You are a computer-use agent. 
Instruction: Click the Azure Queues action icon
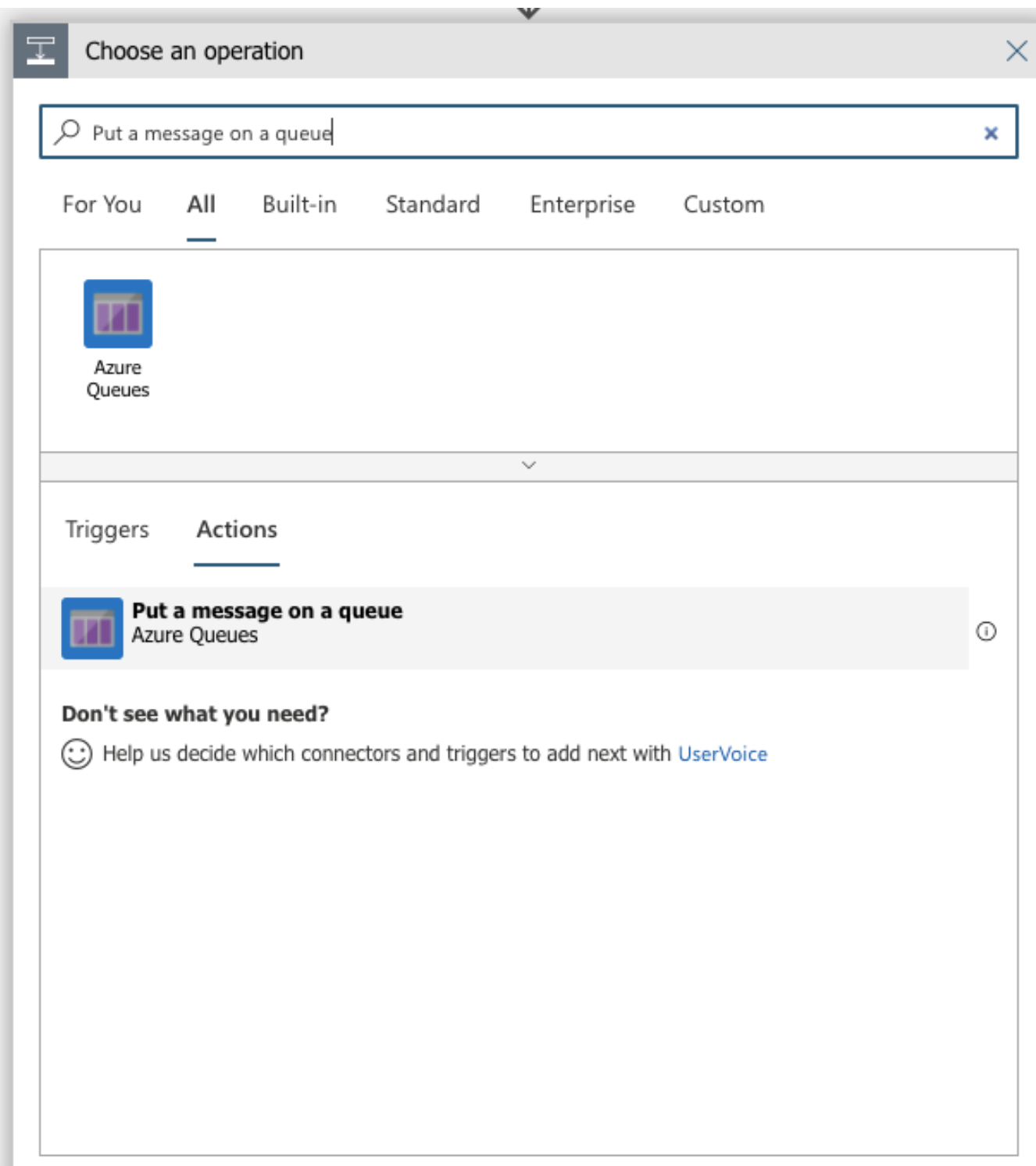click(92, 628)
